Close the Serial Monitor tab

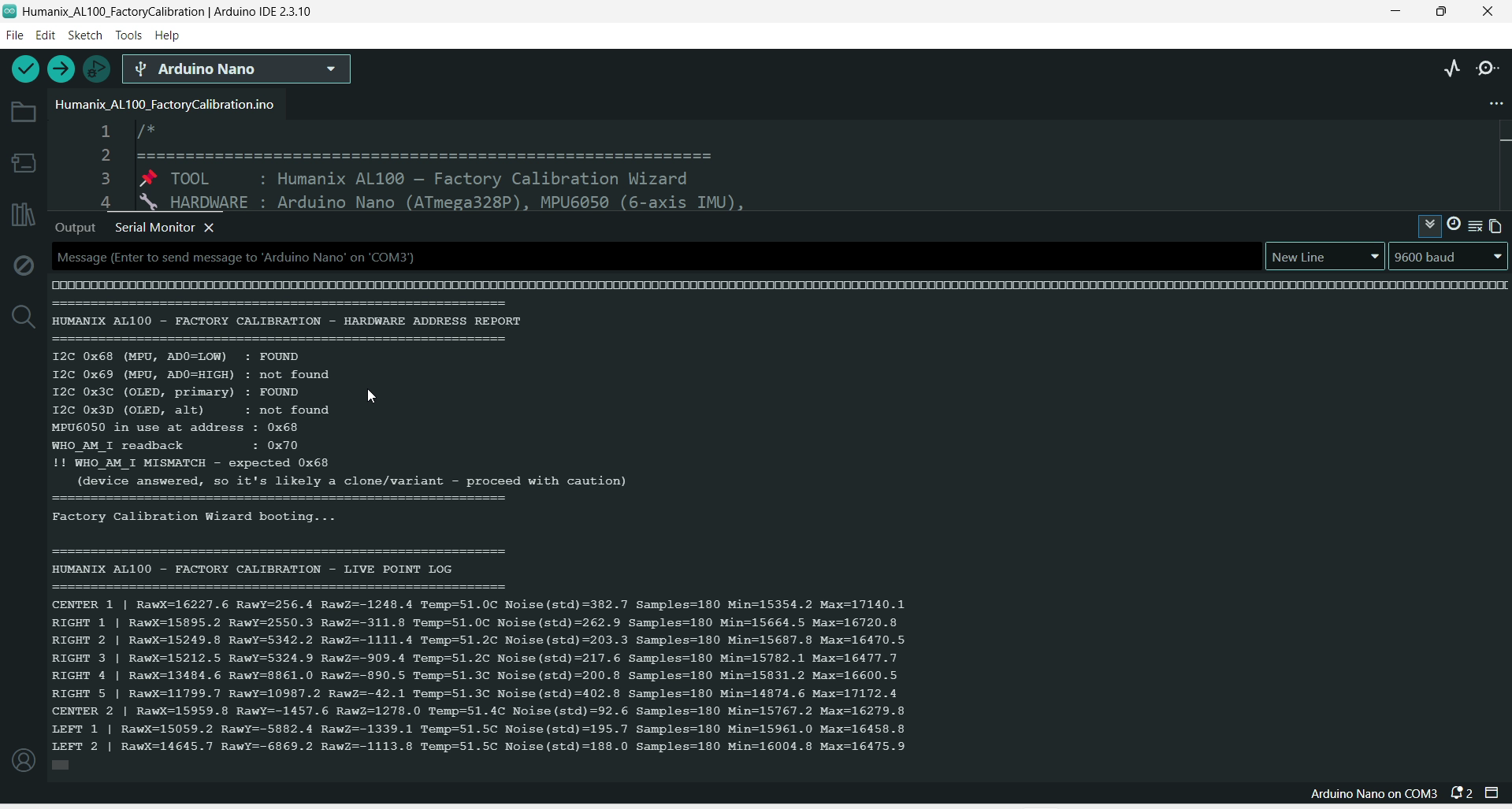(210, 228)
